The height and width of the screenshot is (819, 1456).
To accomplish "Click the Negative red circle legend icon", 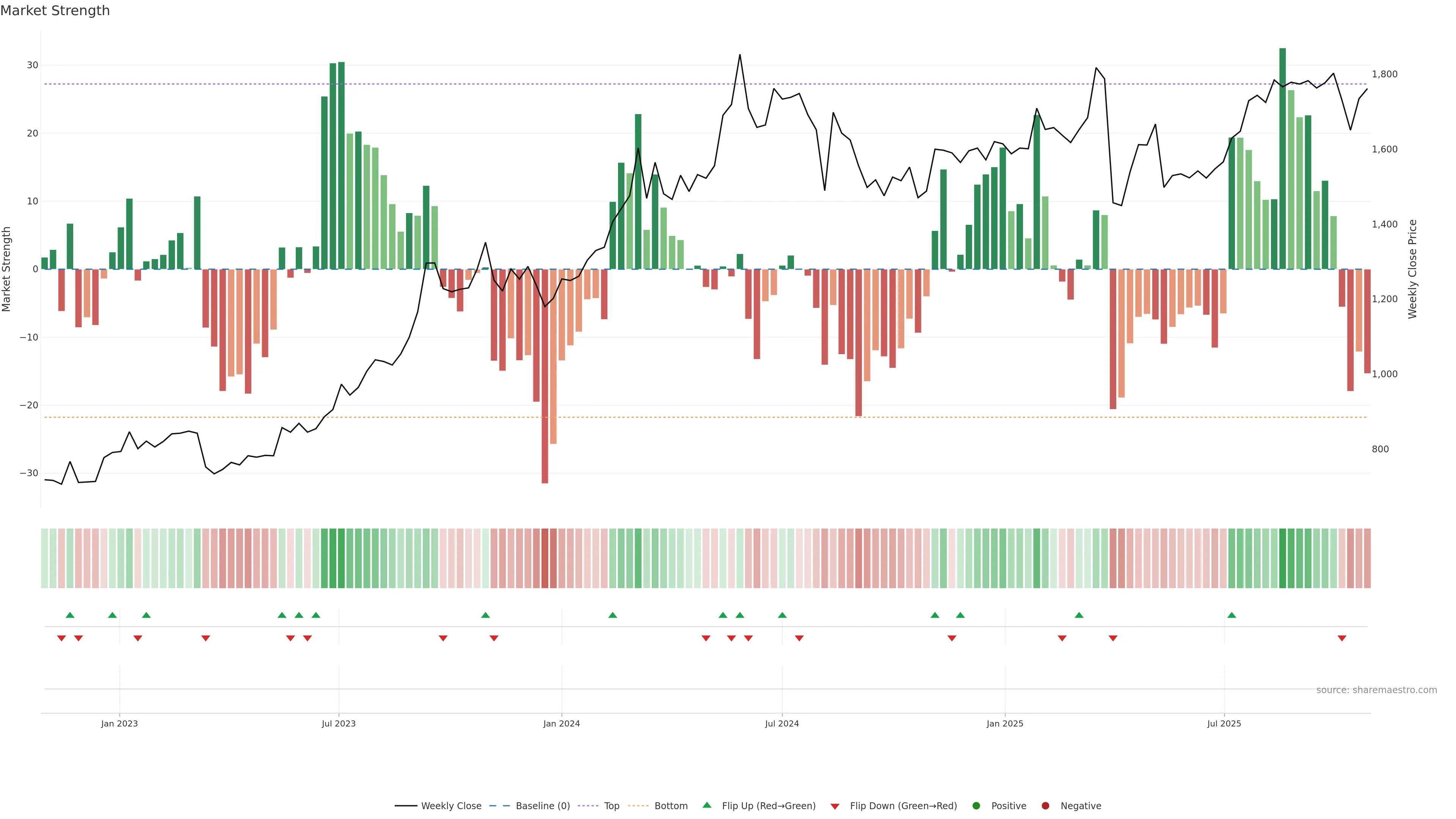I will [1045, 806].
